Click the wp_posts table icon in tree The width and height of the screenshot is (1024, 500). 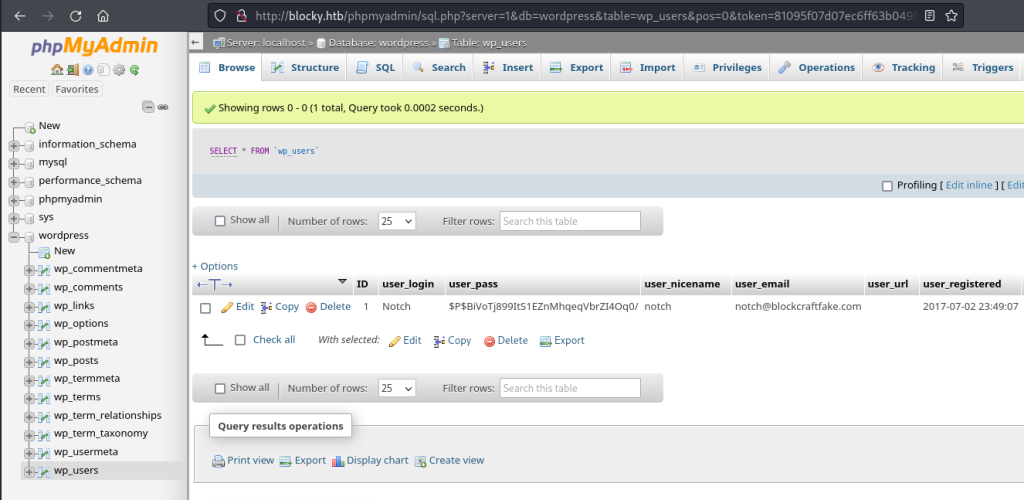click(44, 361)
